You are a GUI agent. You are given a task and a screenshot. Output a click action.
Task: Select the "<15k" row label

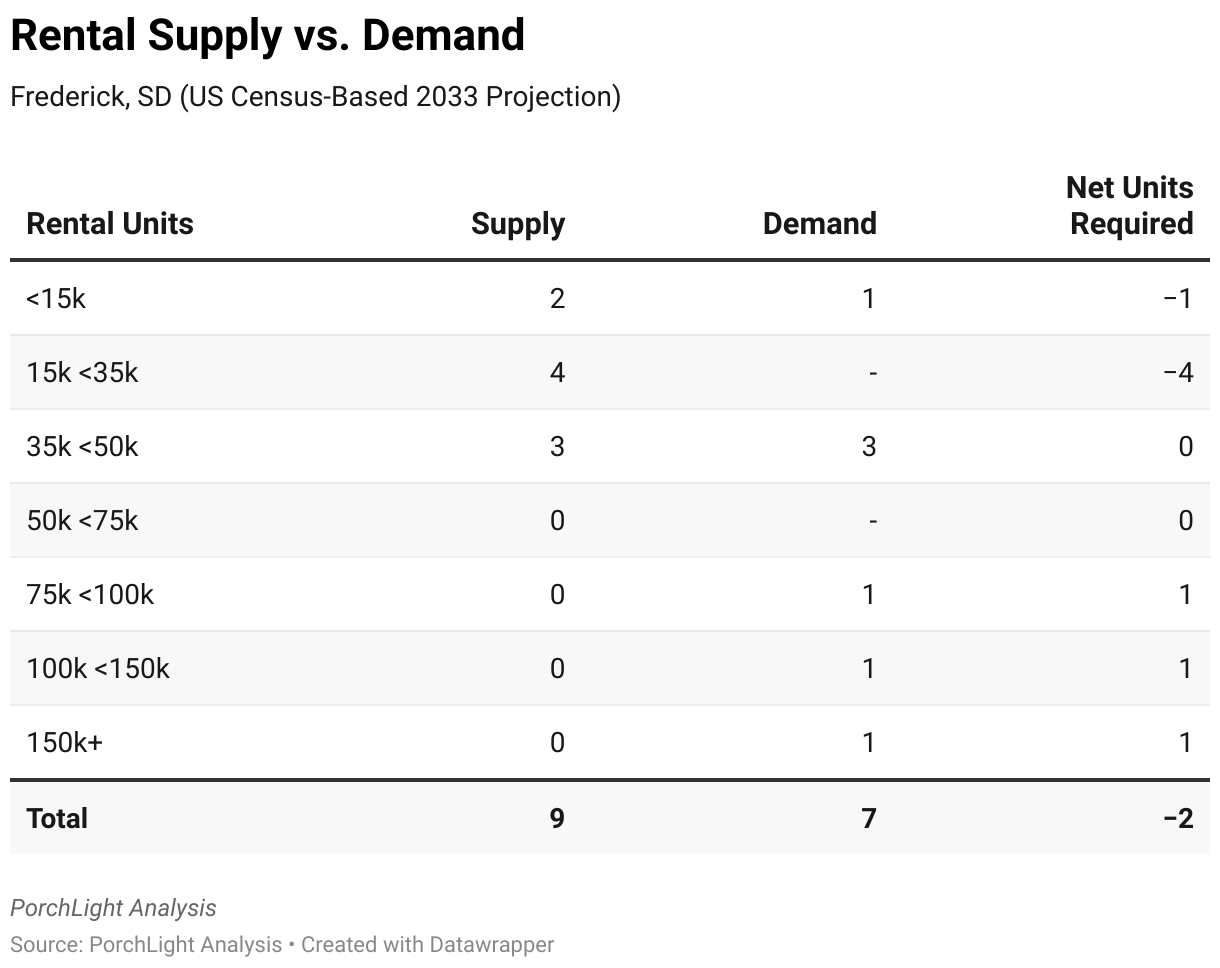coord(56,298)
